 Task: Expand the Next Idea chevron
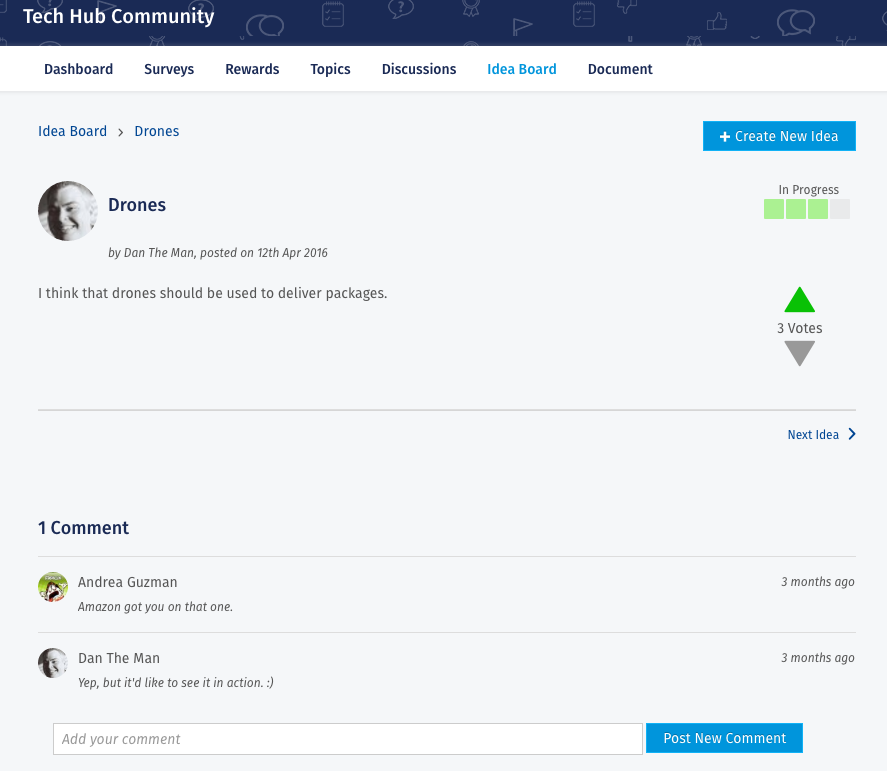coord(852,434)
